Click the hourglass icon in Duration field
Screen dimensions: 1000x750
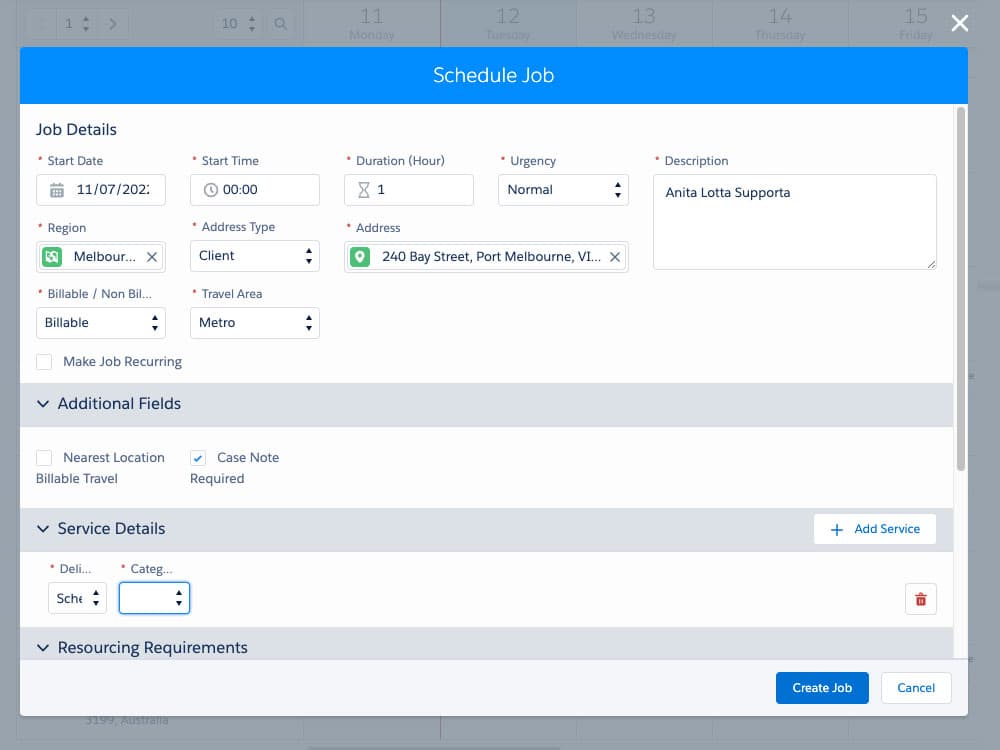(x=364, y=190)
